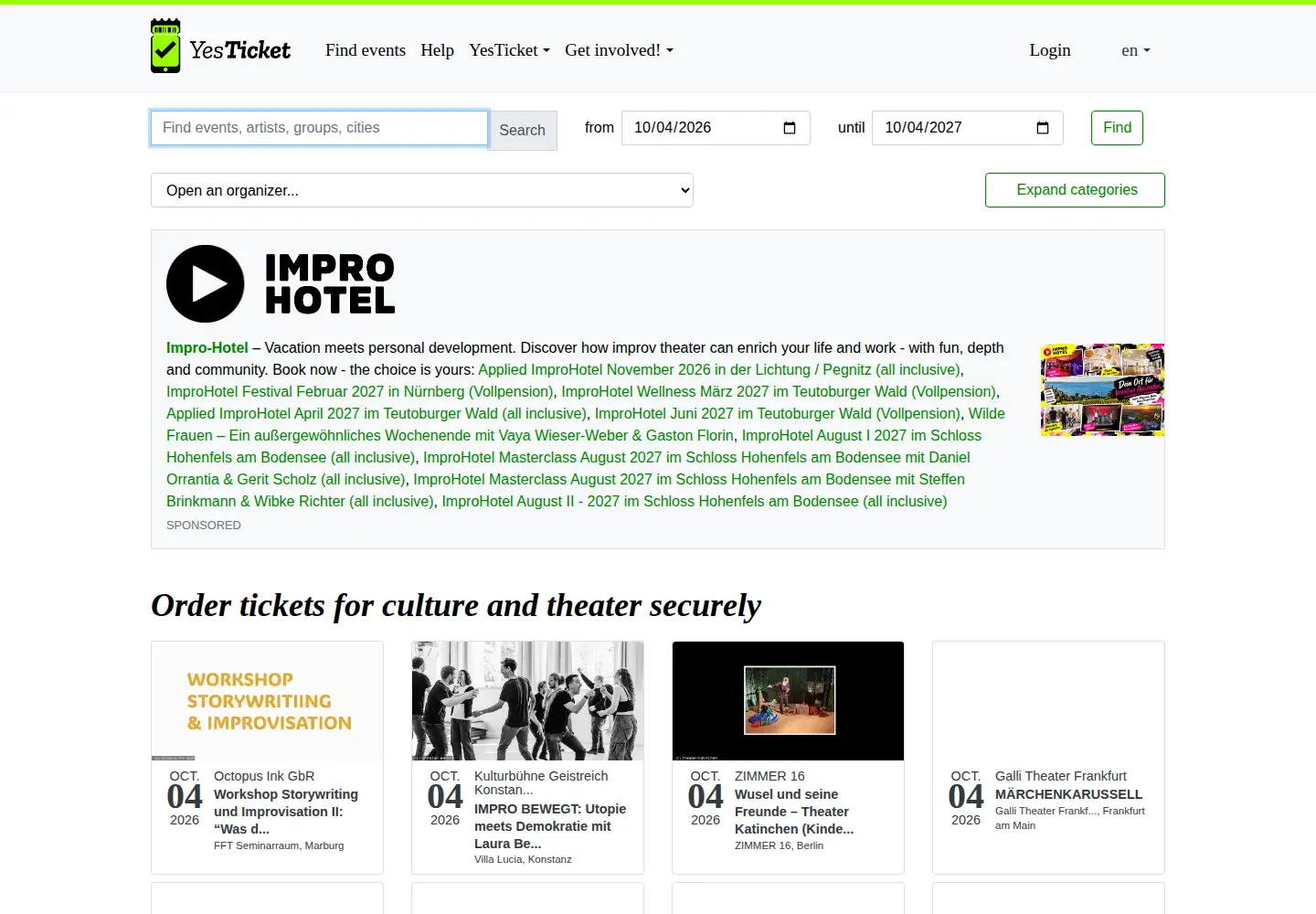The width and height of the screenshot is (1316, 914).
Task: Open ImproHotel Wellness März 2027 link
Action: point(779,391)
